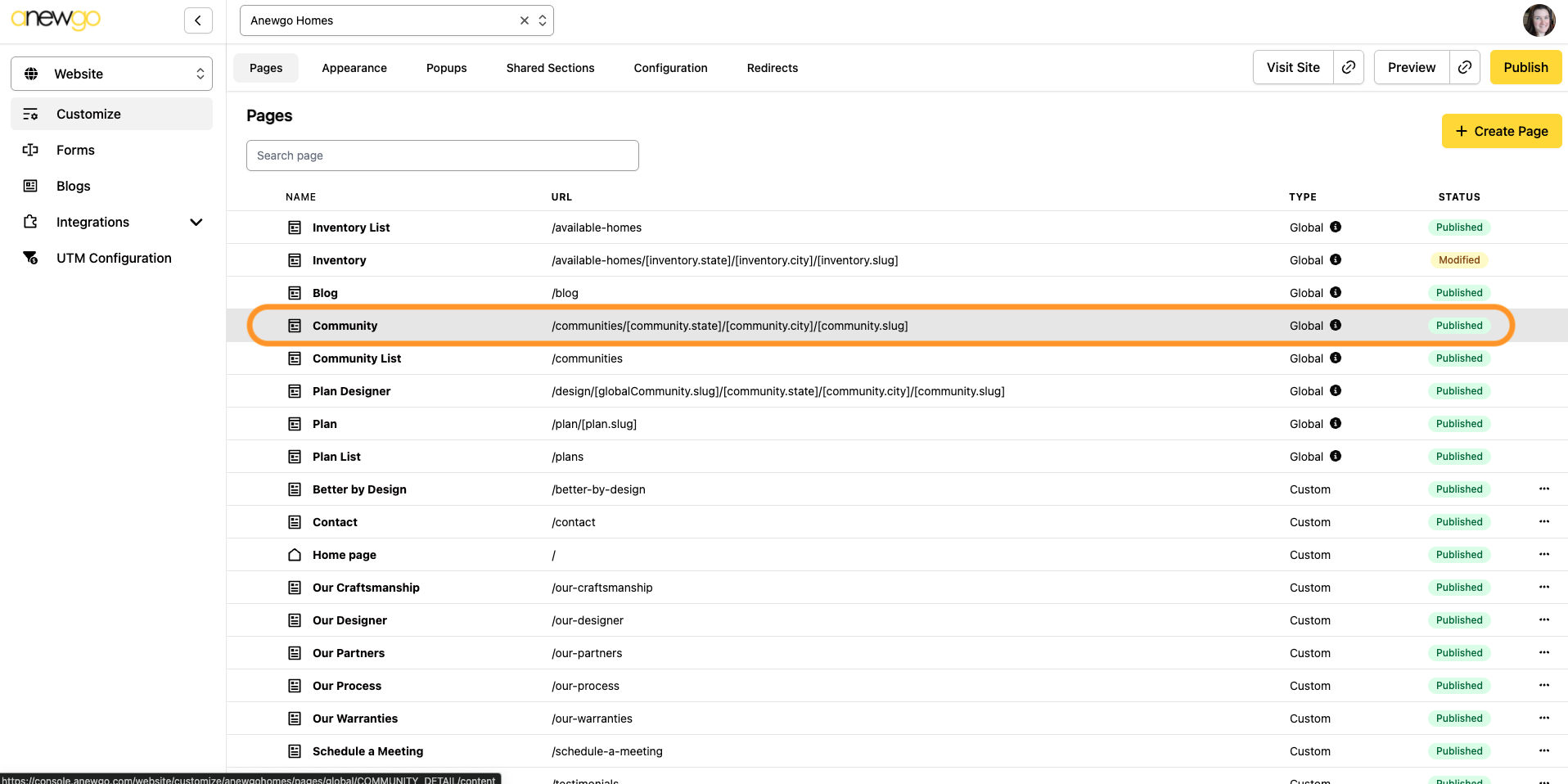Switch to the Shared Sections tab

[550, 68]
